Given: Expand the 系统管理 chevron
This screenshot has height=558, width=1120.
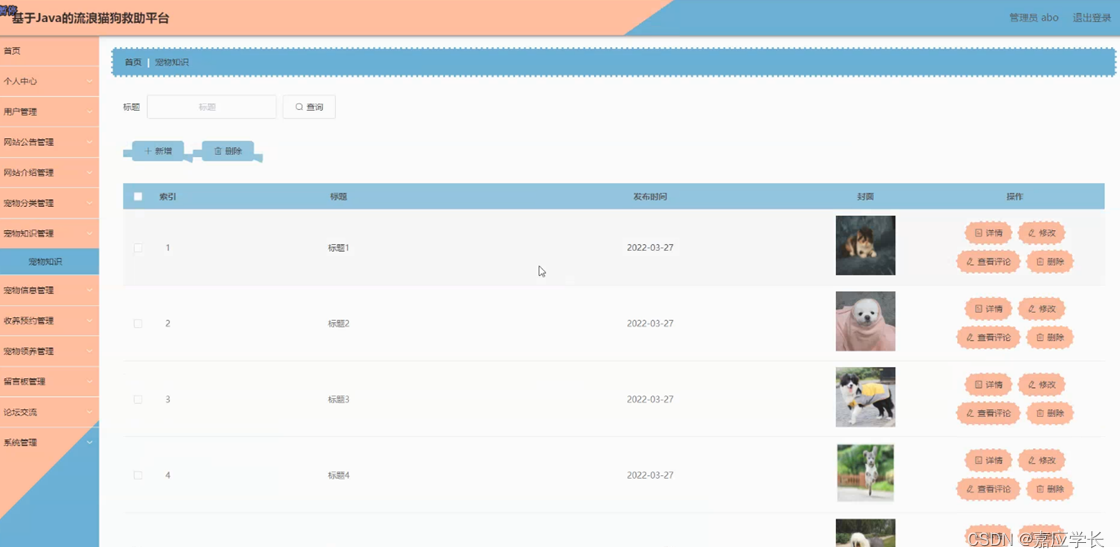Looking at the screenshot, I should (89, 442).
